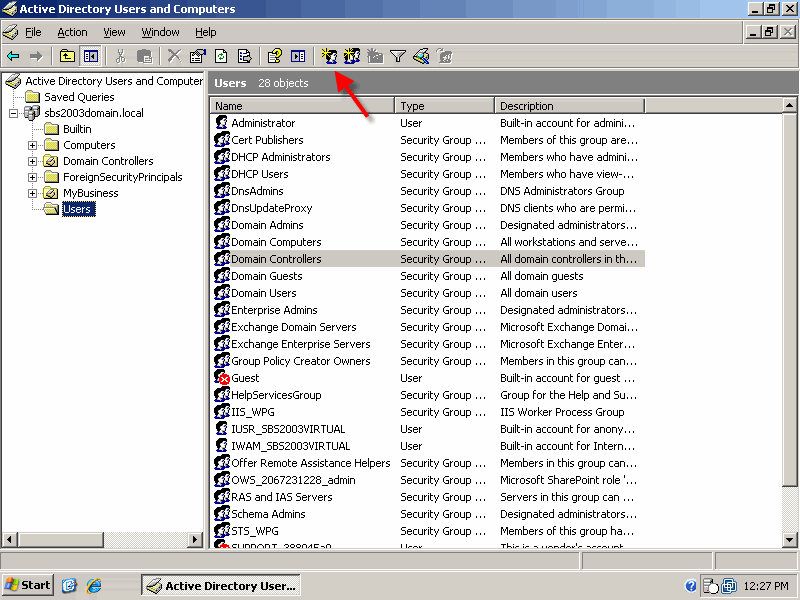
Task: Click the Copy toolbar icon
Action: [x=144, y=56]
